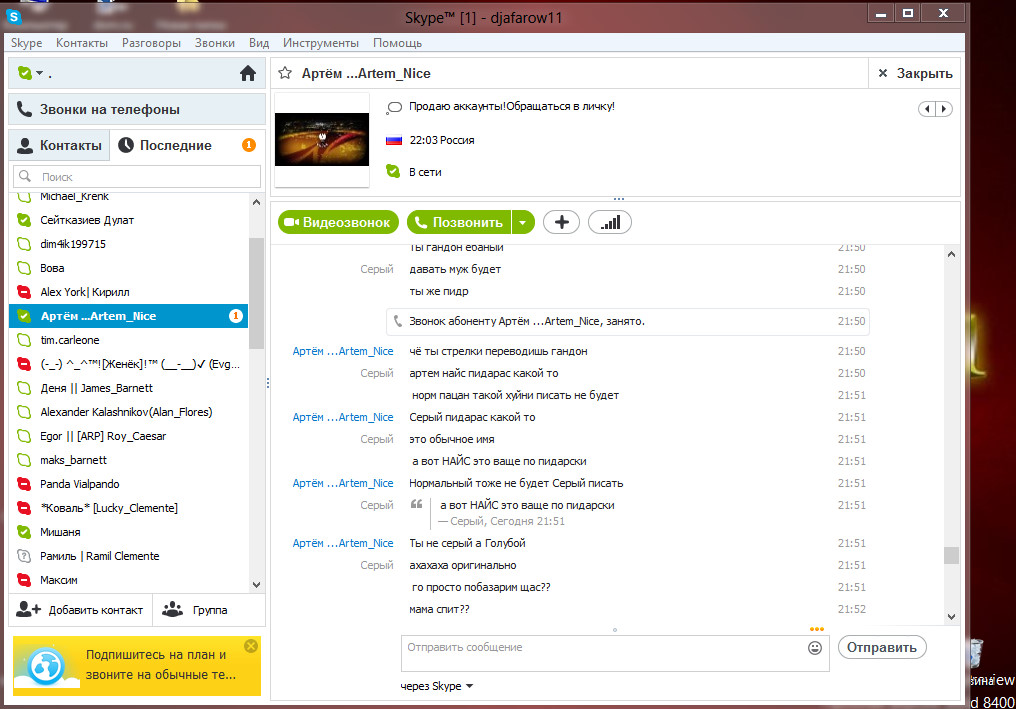Select contact Panda Vialpando
This screenshot has width=1016, height=709.
point(128,484)
